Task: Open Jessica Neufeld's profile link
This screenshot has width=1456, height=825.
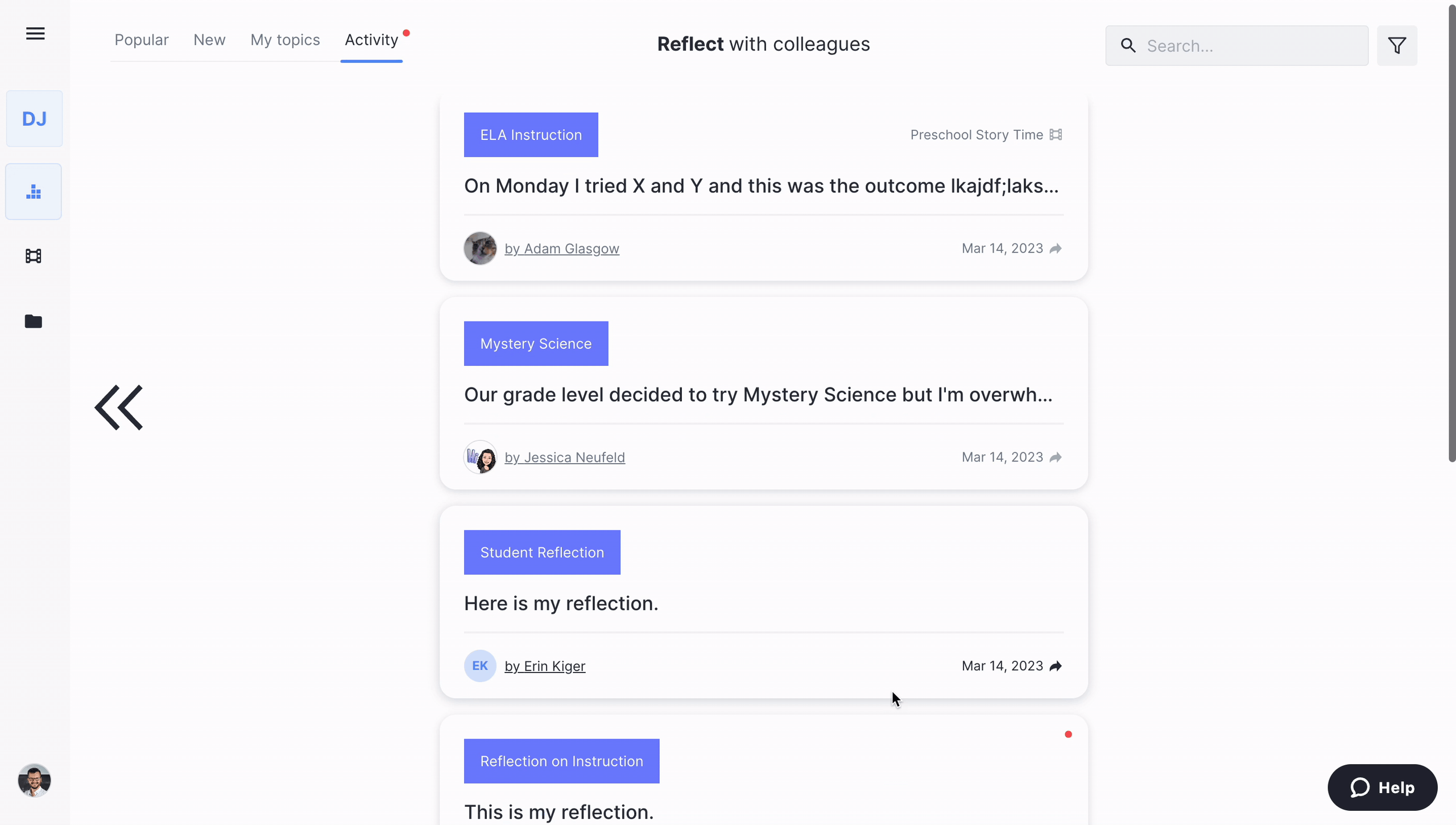Action: point(564,457)
